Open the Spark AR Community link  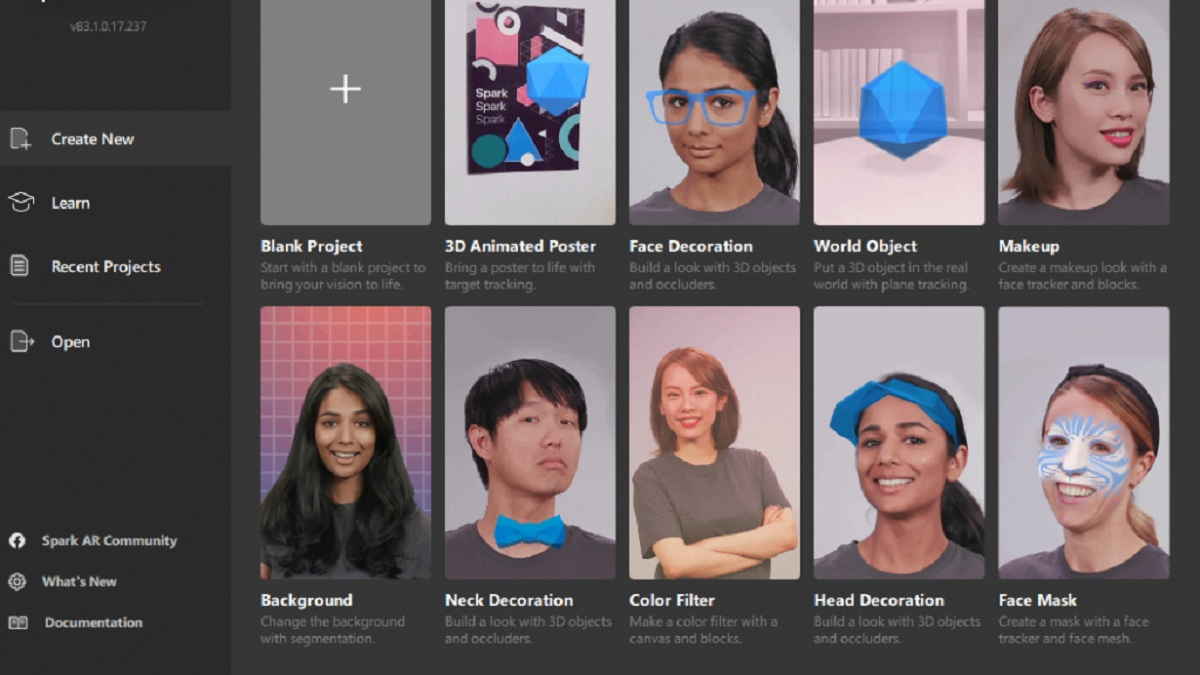[x=109, y=541]
